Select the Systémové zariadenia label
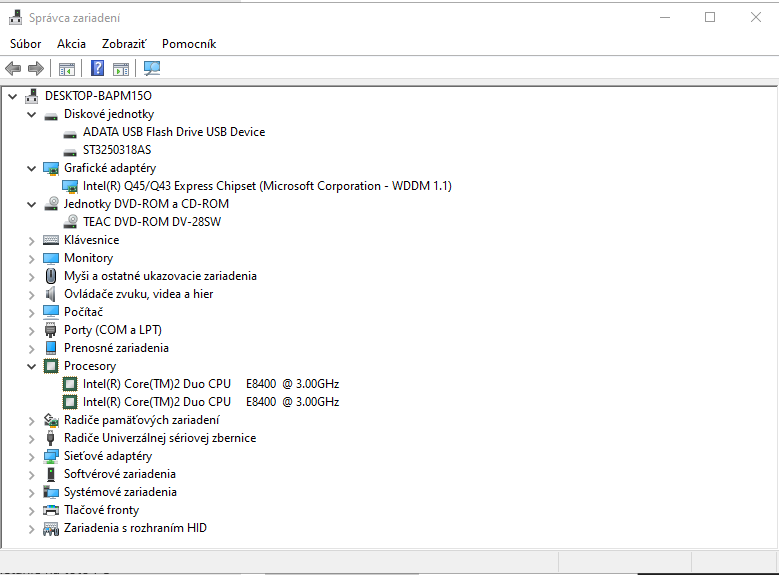The width and height of the screenshot is (779, 575). pyautogui.click(x=120, y=492)
